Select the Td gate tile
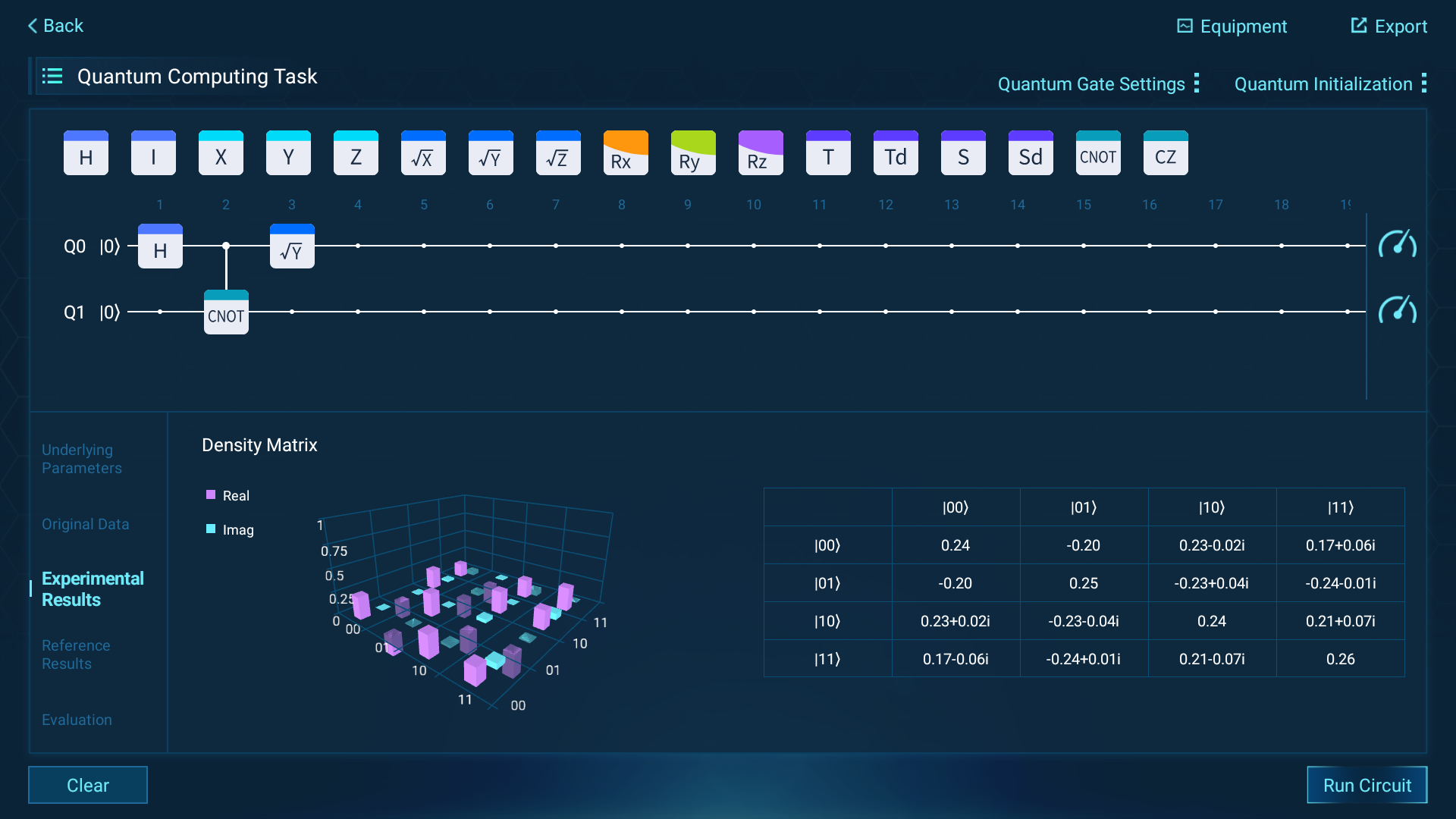 896,154
